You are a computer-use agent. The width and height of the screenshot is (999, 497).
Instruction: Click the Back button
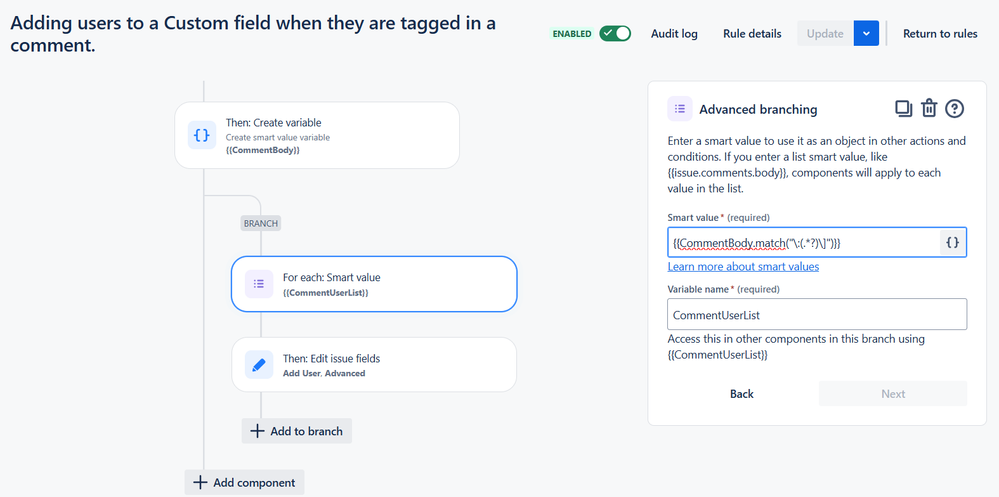742,394
